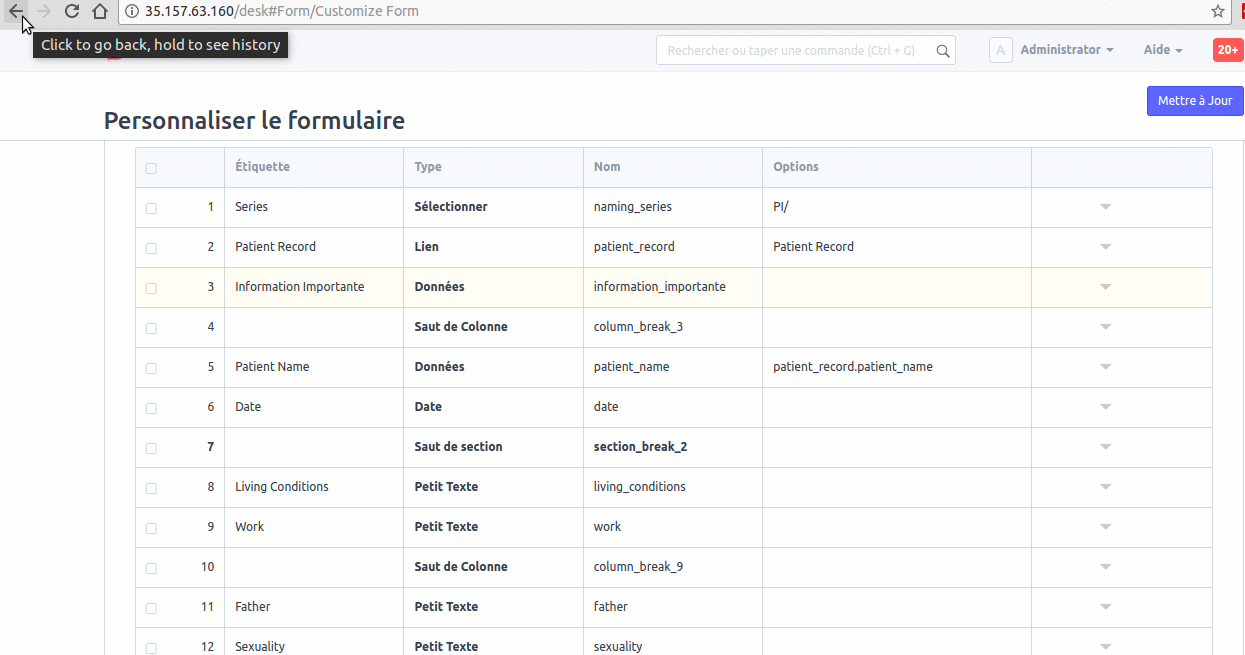Click the site info icon in address bar
The width and height of the screenshot is (1245, 655).
click(133, 12)
